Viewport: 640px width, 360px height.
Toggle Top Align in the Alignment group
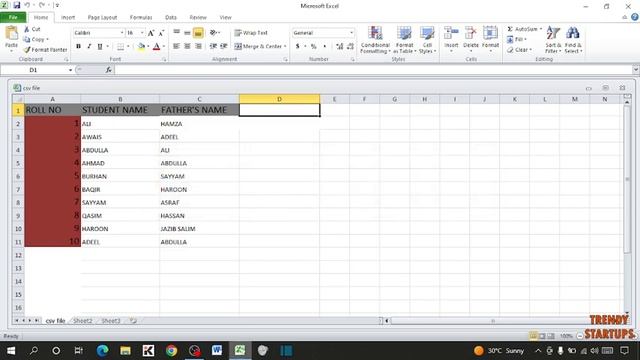(x=176, y=33)
